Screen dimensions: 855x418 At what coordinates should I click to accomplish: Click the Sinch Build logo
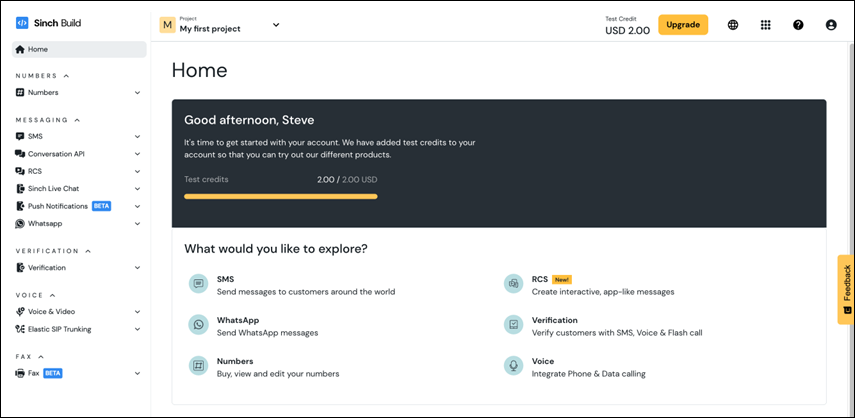tap(49, 22)
